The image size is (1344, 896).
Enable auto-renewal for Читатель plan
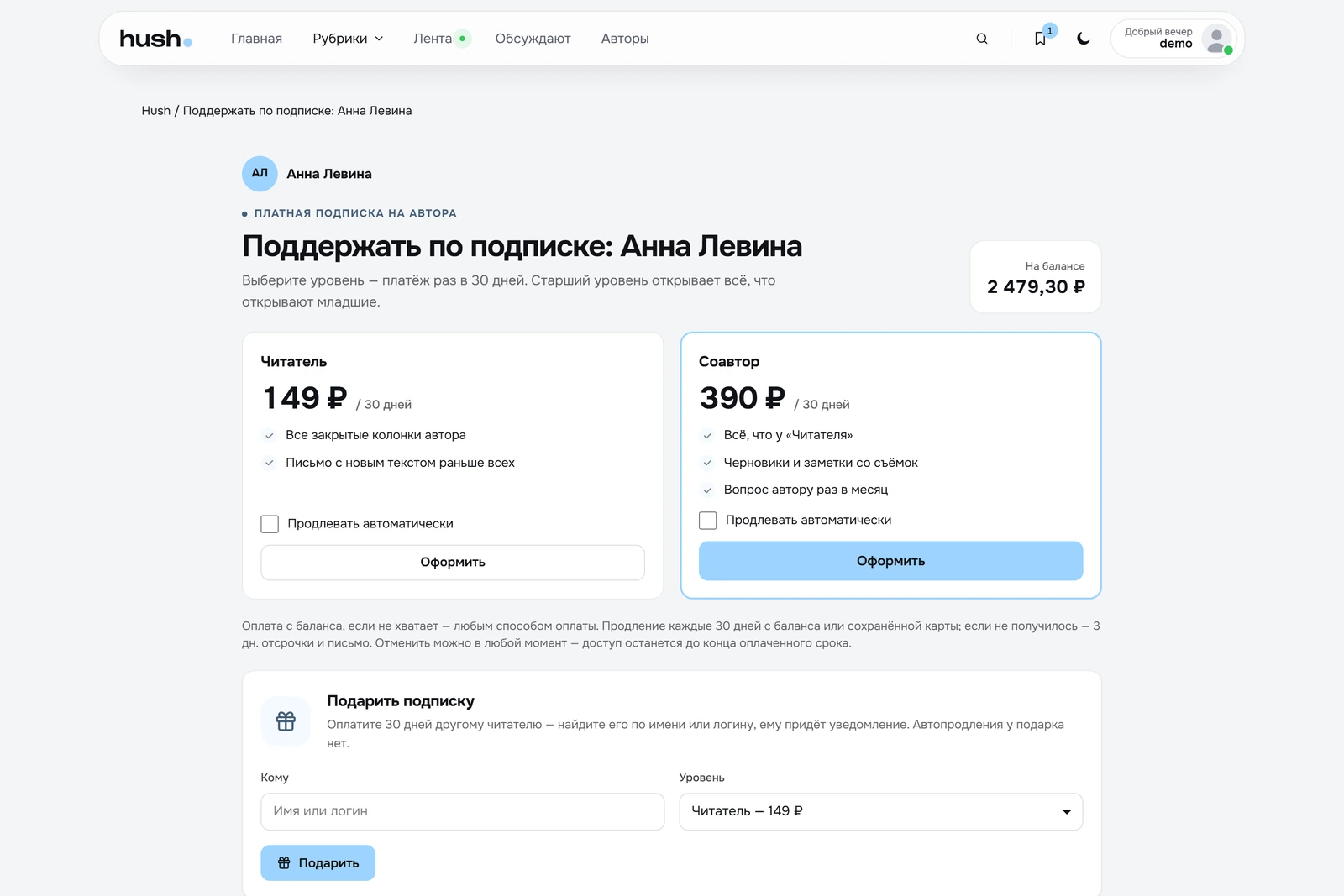270,524
